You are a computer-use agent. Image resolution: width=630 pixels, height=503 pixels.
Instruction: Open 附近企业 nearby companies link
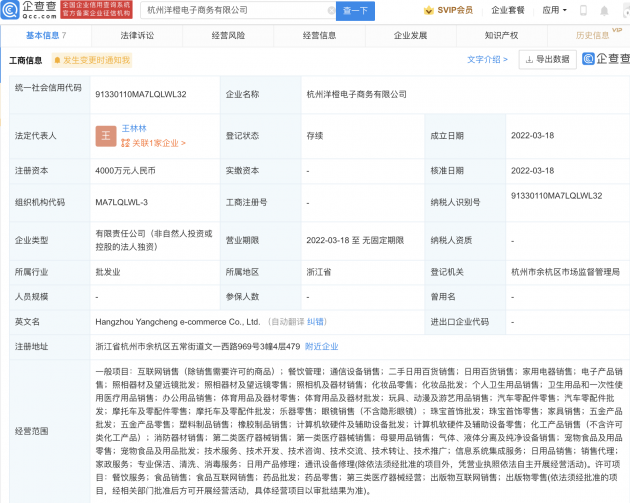321,347
